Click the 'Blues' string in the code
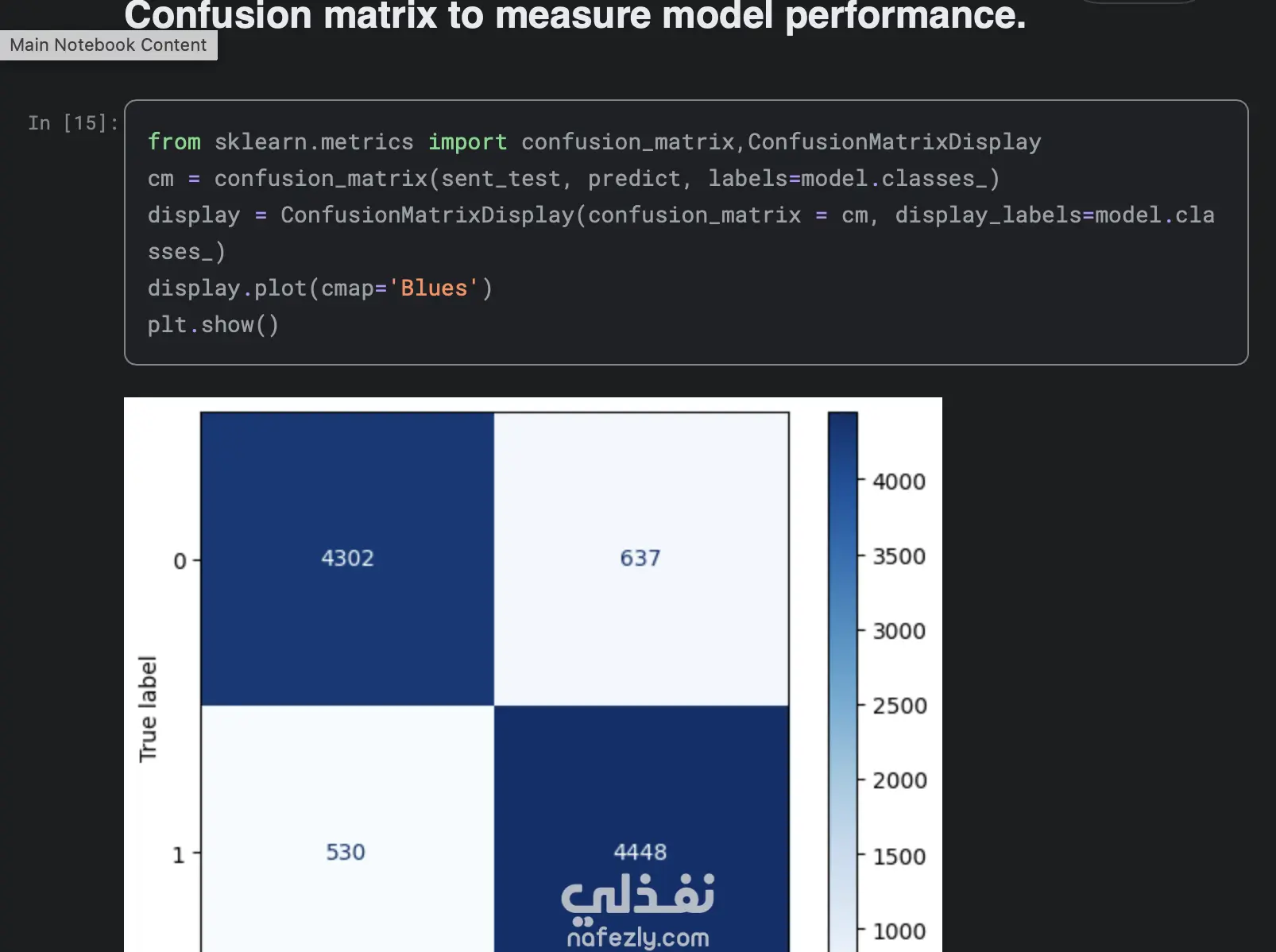The image size is (1276, 952). [434, 288]
